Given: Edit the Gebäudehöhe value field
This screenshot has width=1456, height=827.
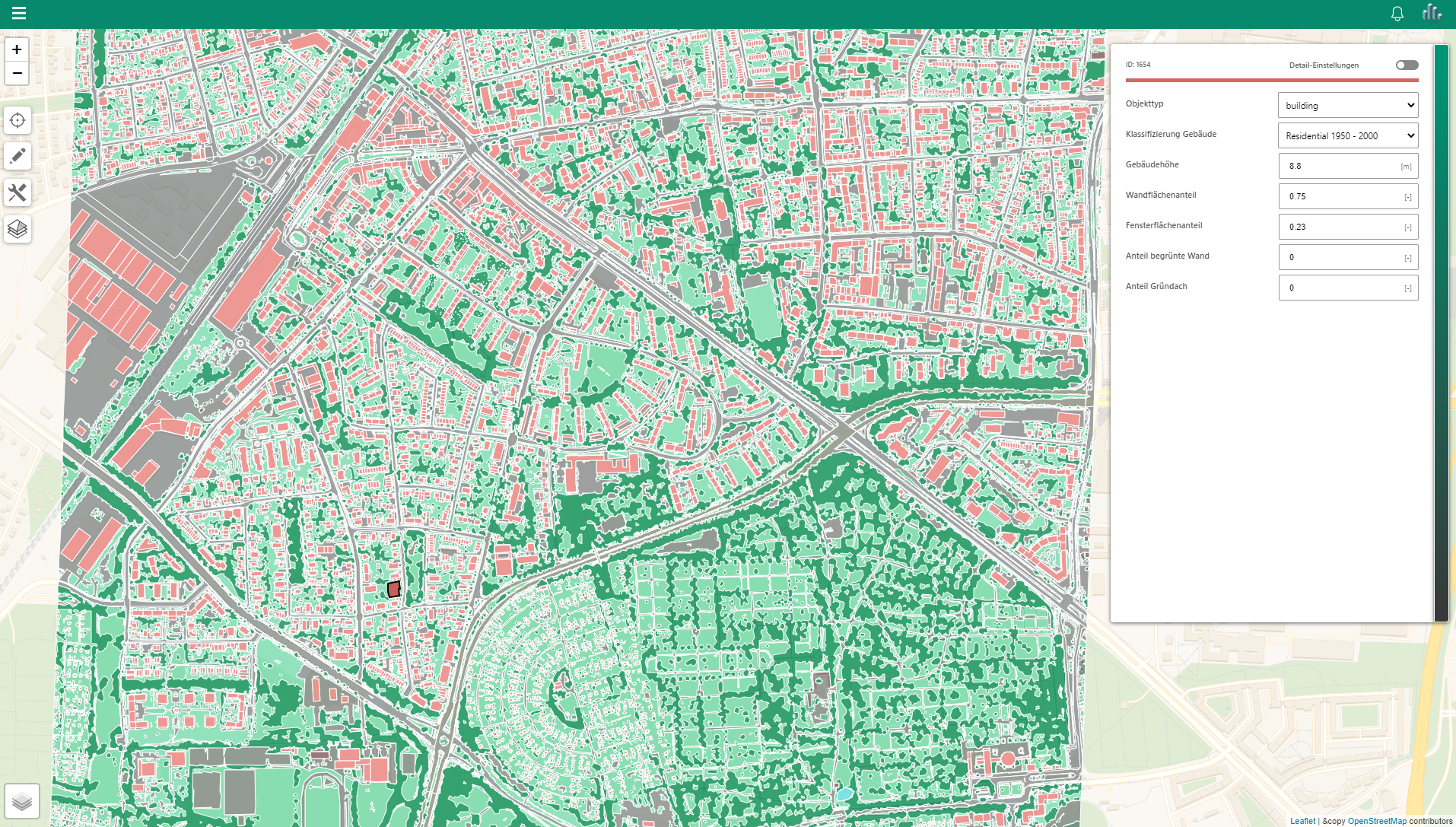Looking at the screenshot, I should pos(1348,166).
